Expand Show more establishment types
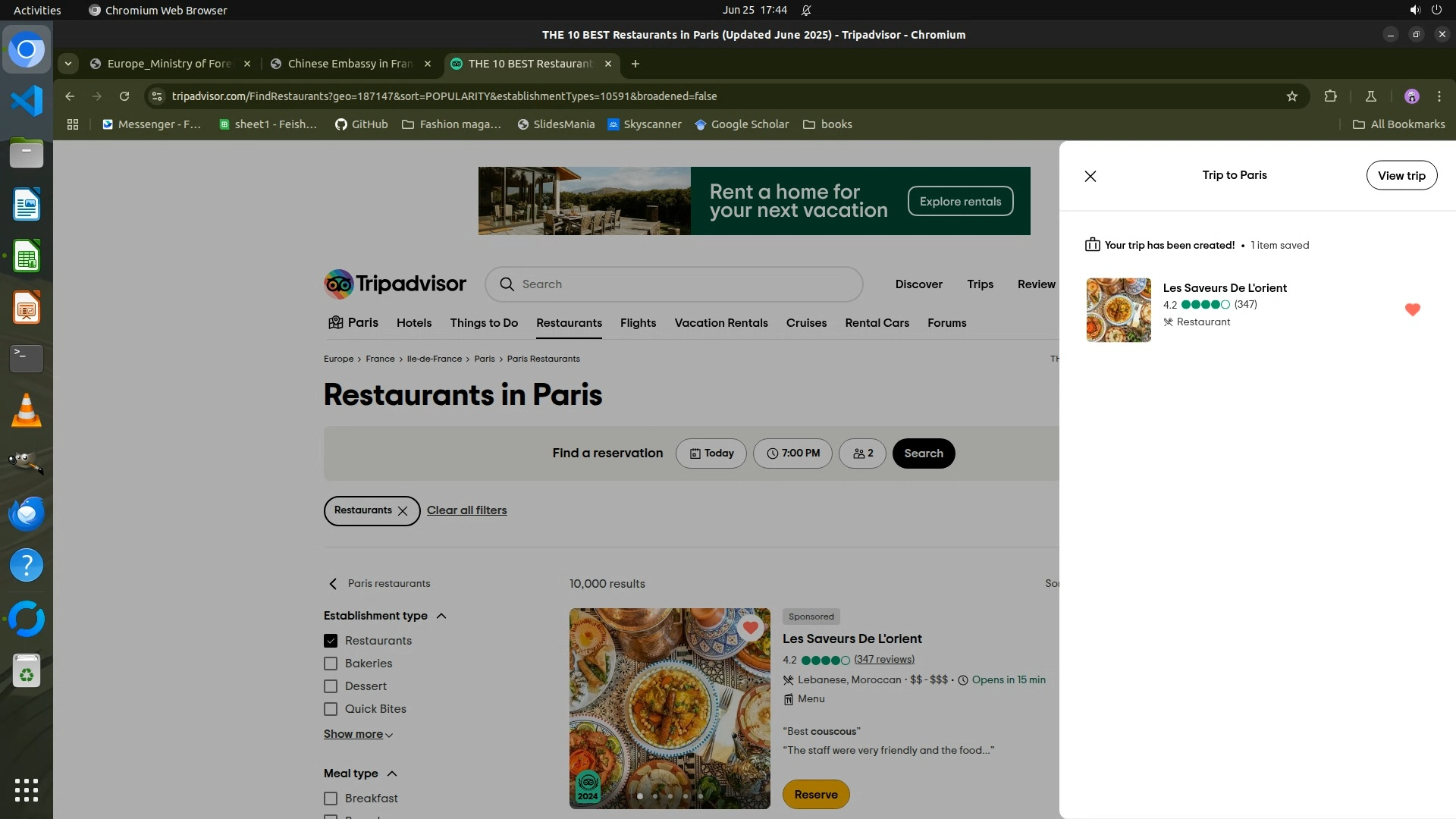The width and height of the screenshot is (1456, 819). pos(358,734)
